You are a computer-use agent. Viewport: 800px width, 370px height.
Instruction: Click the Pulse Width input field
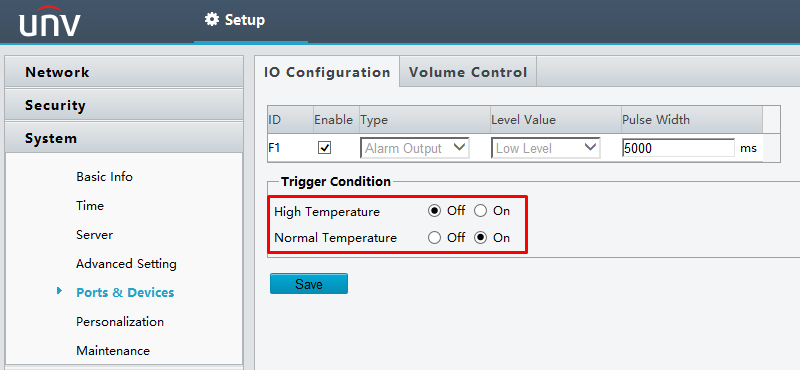point(679,148)
